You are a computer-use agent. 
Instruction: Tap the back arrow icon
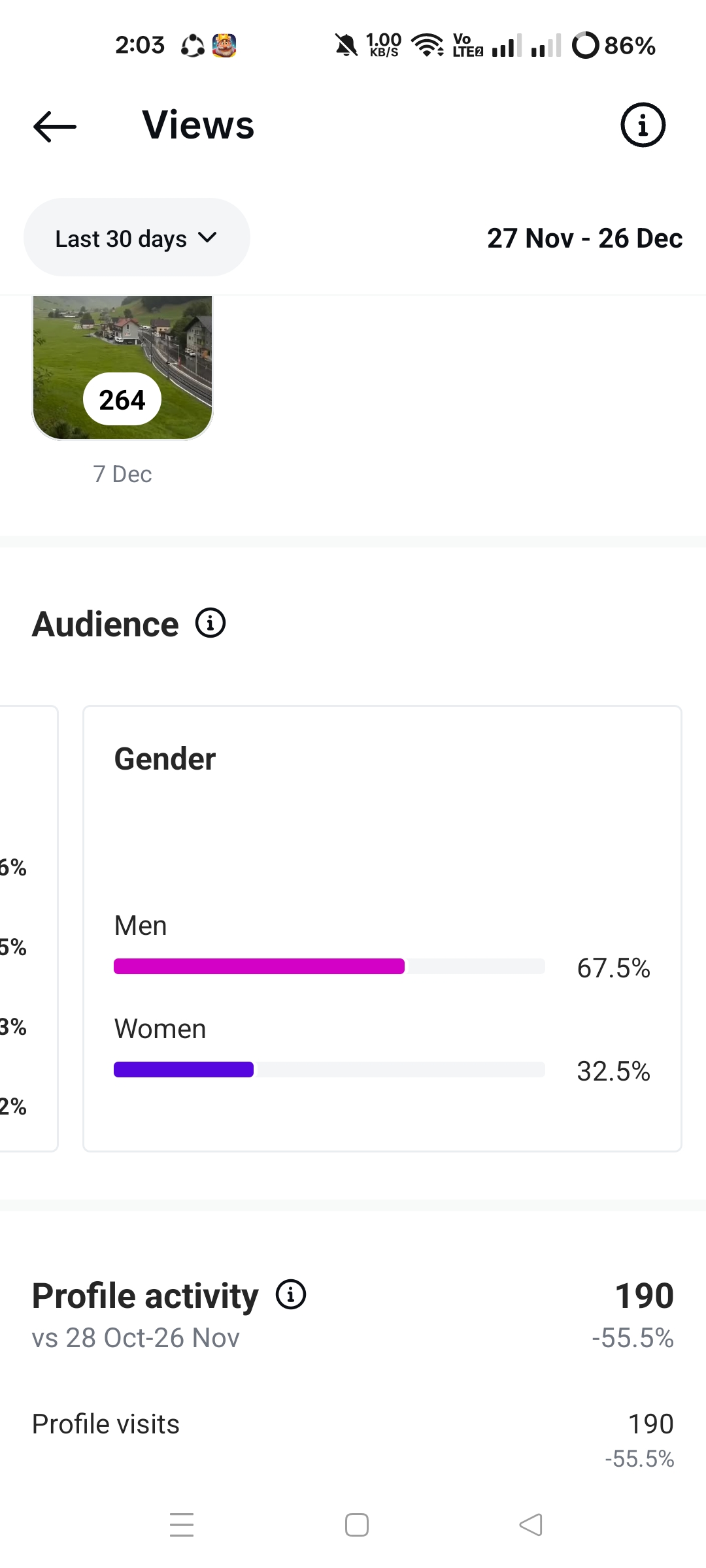[55, 126]
